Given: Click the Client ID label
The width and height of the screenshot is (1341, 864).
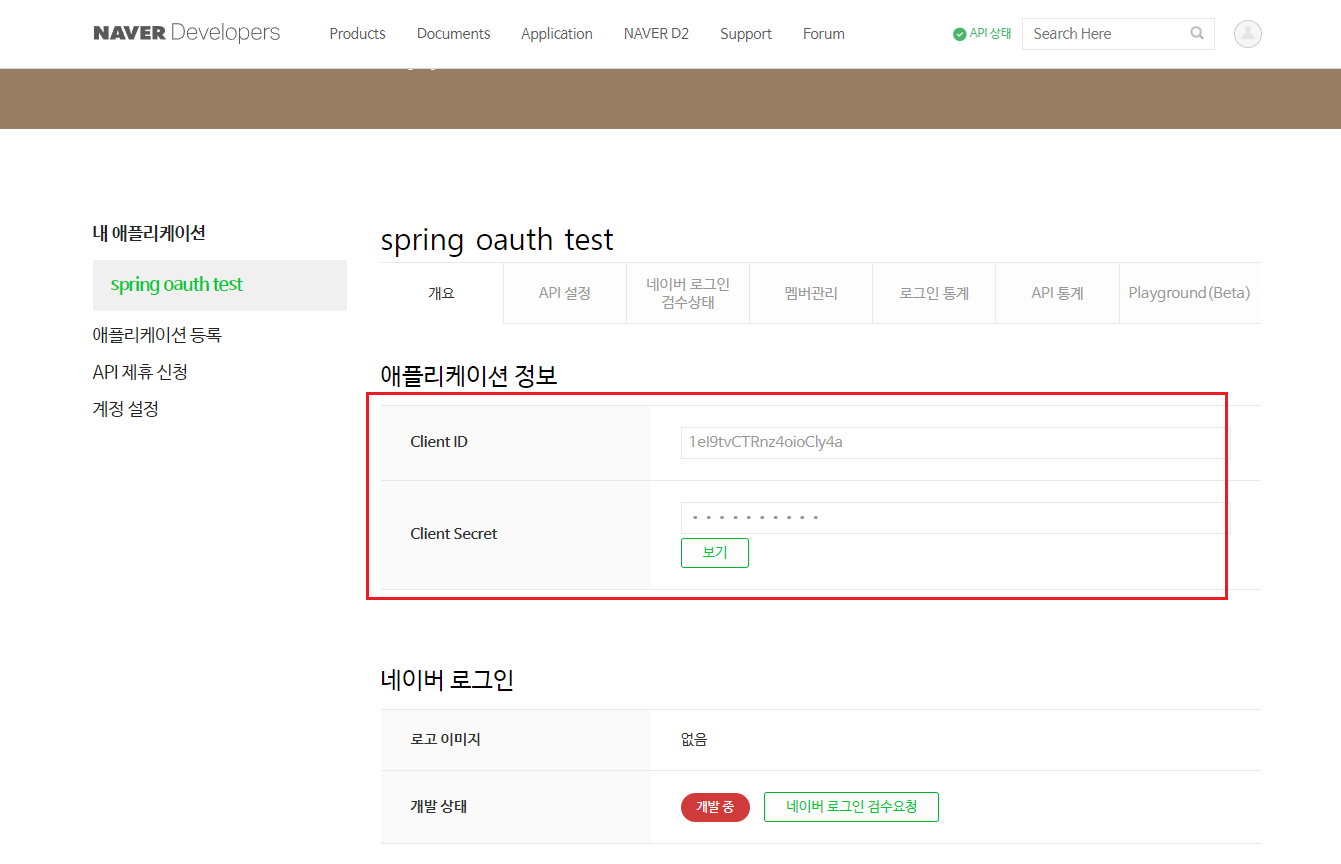Looking at the screenshot, I should (439, 442).
